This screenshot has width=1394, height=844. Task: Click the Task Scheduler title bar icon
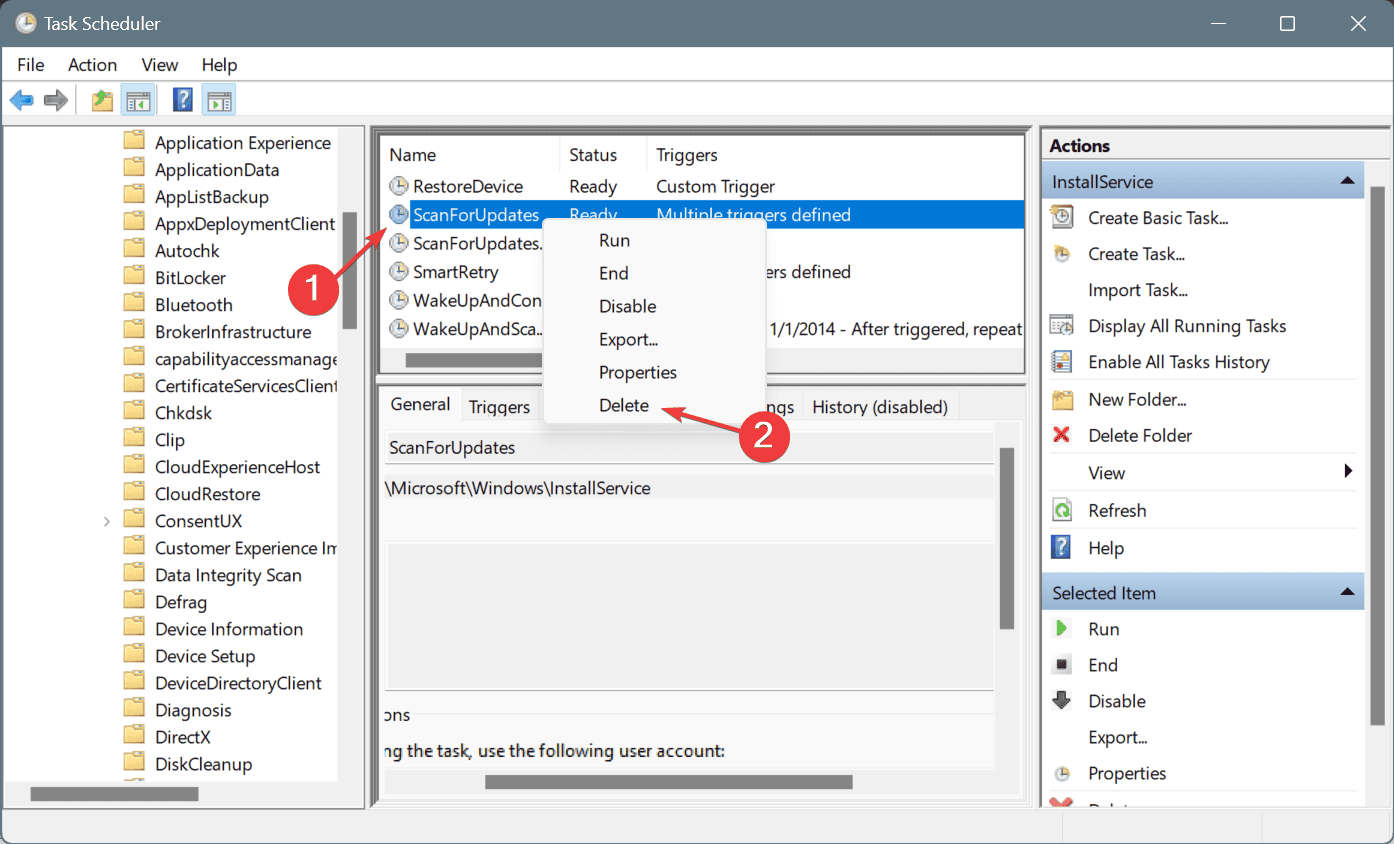[x=25, y=23]
